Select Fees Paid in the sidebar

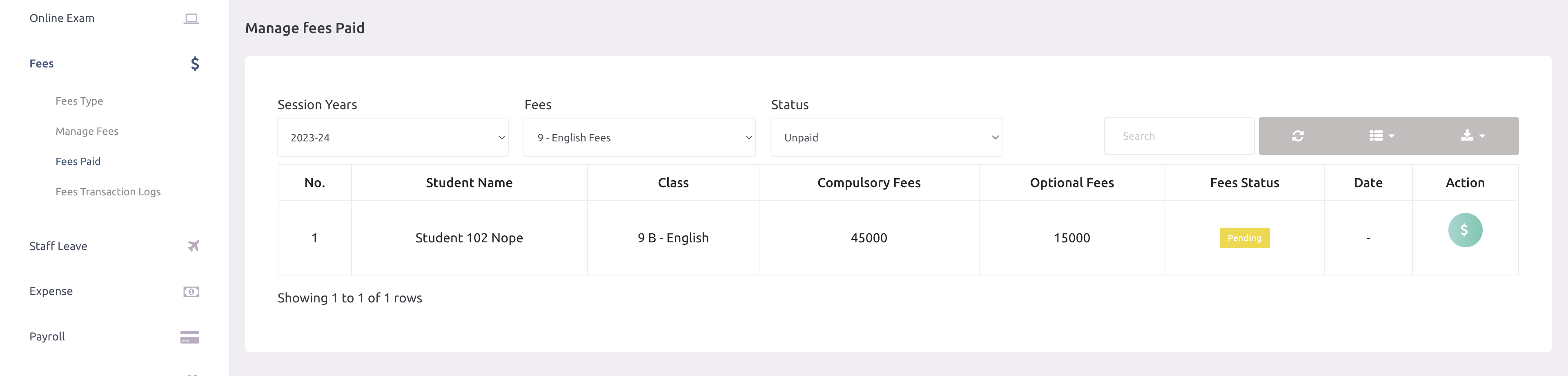[78, 161]
